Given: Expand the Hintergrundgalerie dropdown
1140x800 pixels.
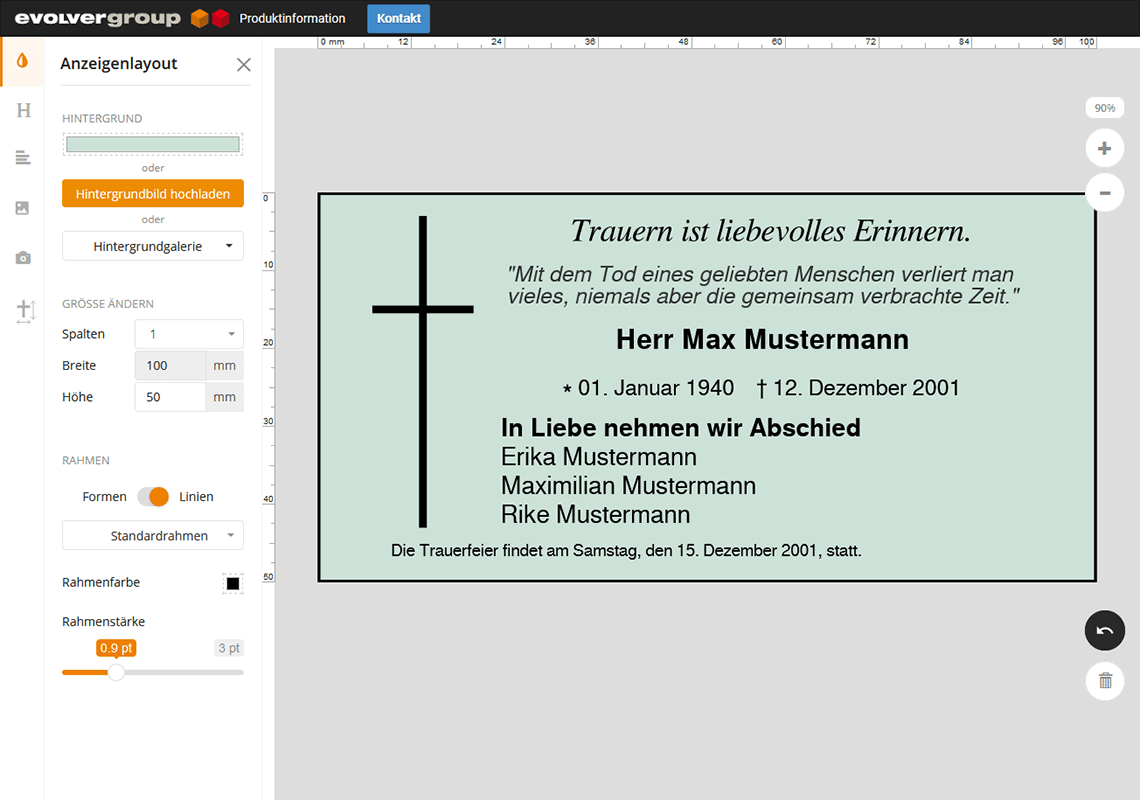Looking at the screenshot, I should point(153,246).
